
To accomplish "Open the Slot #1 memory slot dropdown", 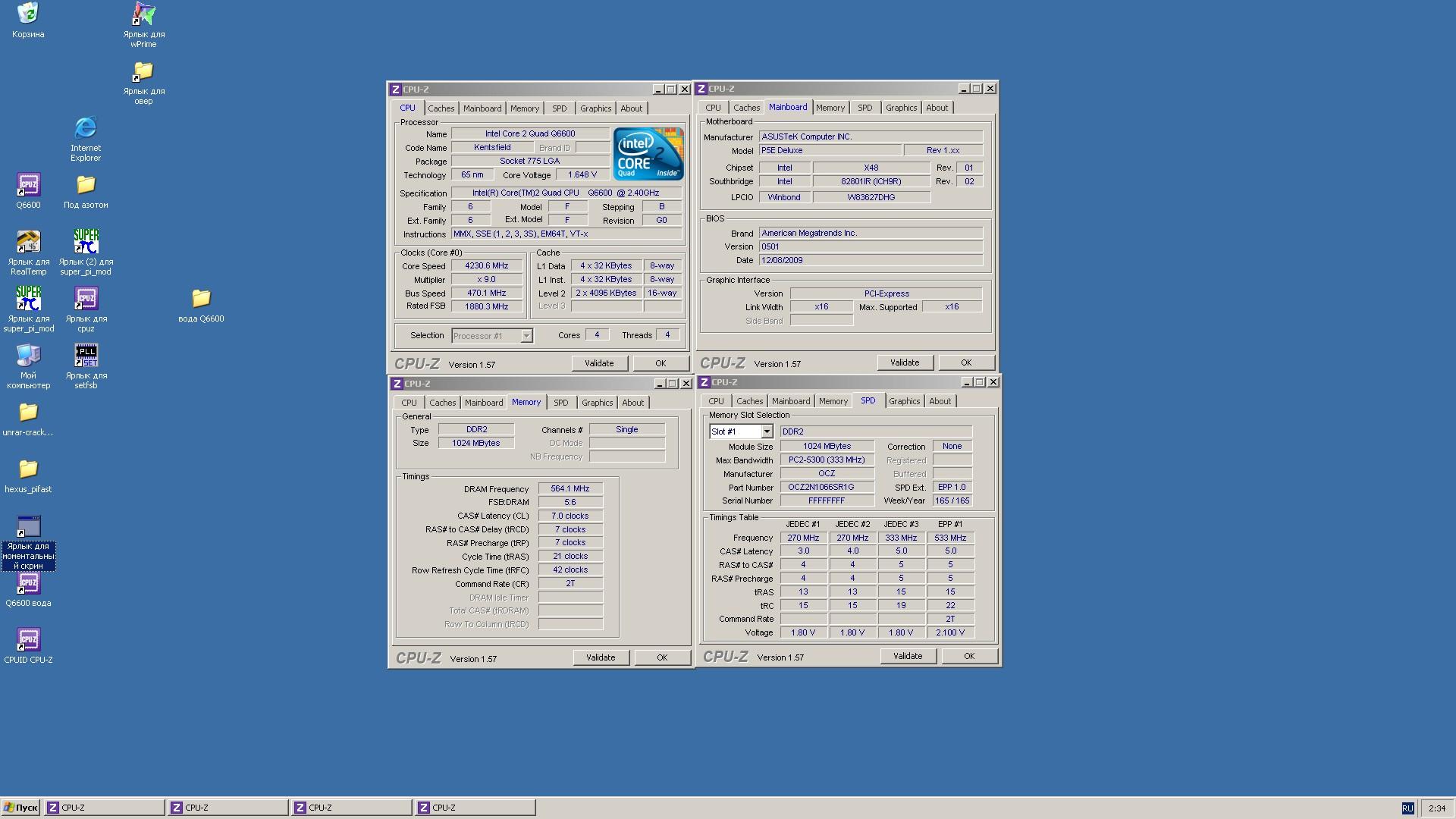I will pyautogui.click(x=767, y=431).
